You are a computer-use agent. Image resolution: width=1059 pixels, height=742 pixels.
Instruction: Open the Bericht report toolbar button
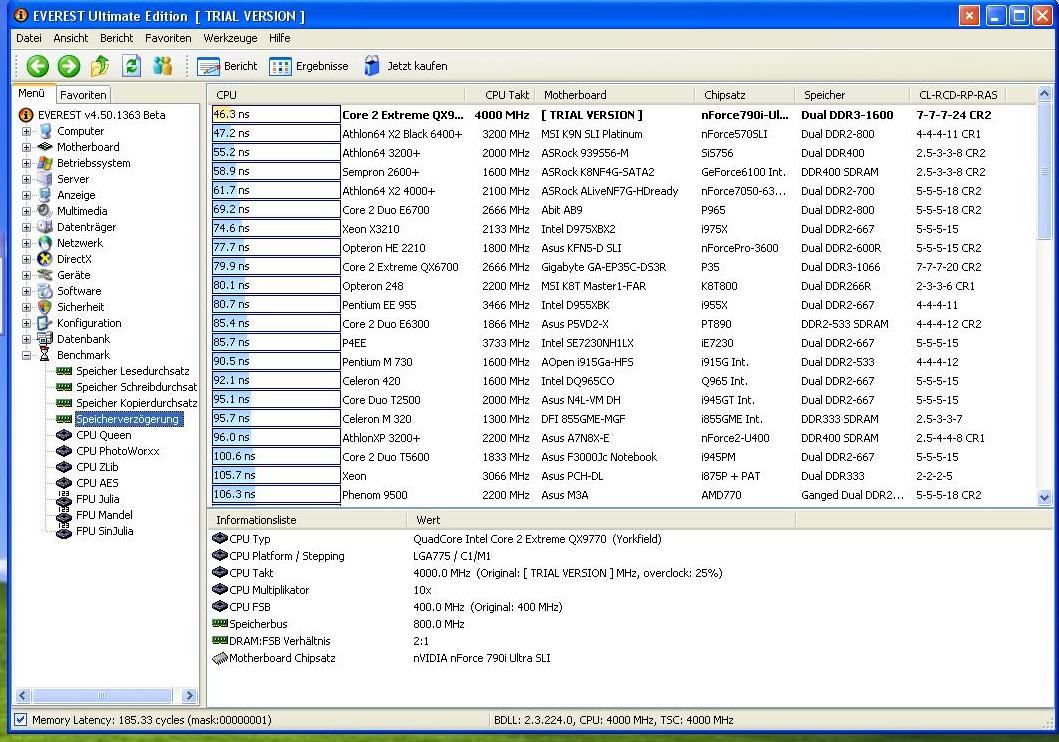227,66
